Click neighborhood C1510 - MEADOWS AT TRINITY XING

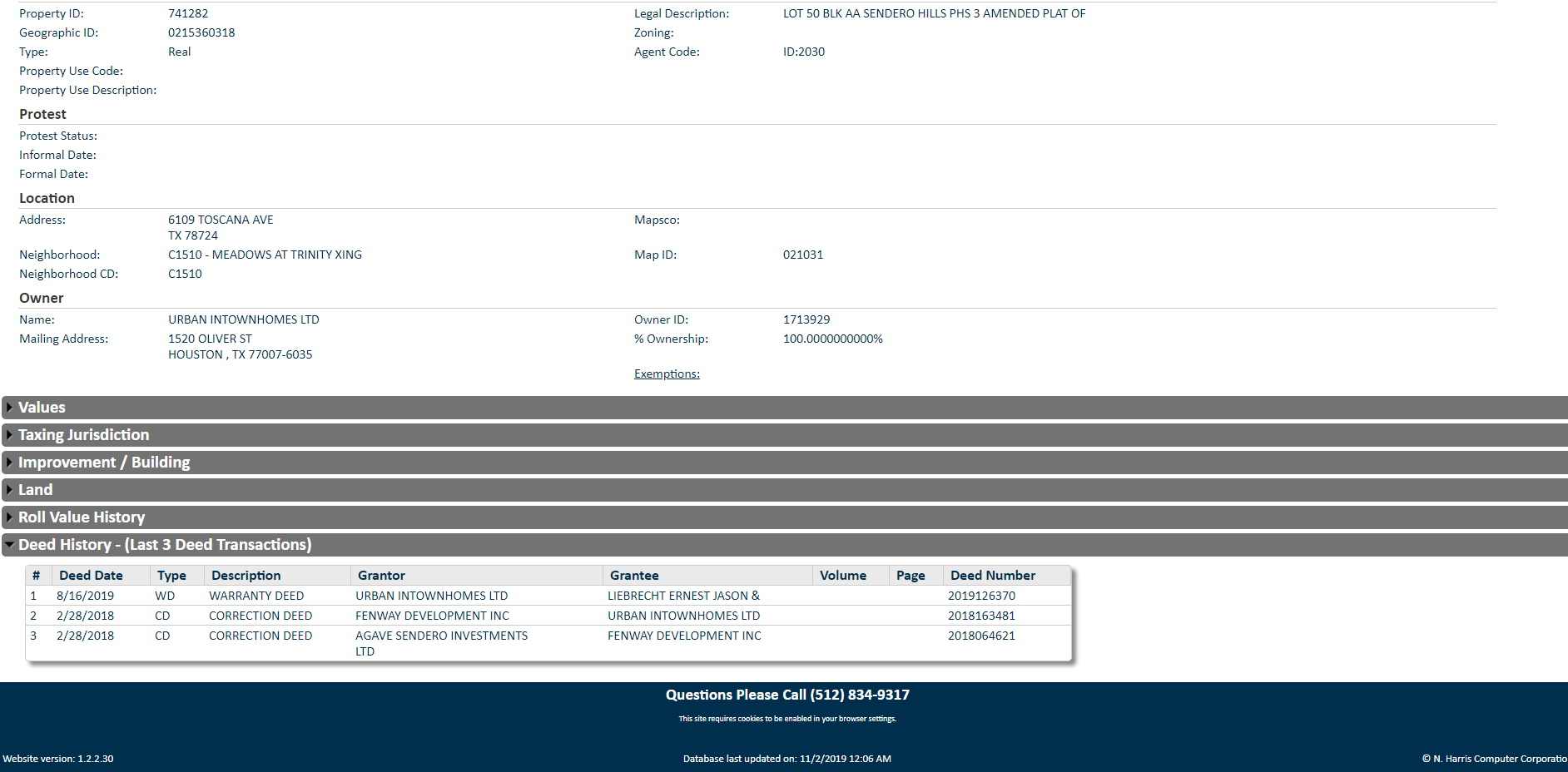(265, 255)
